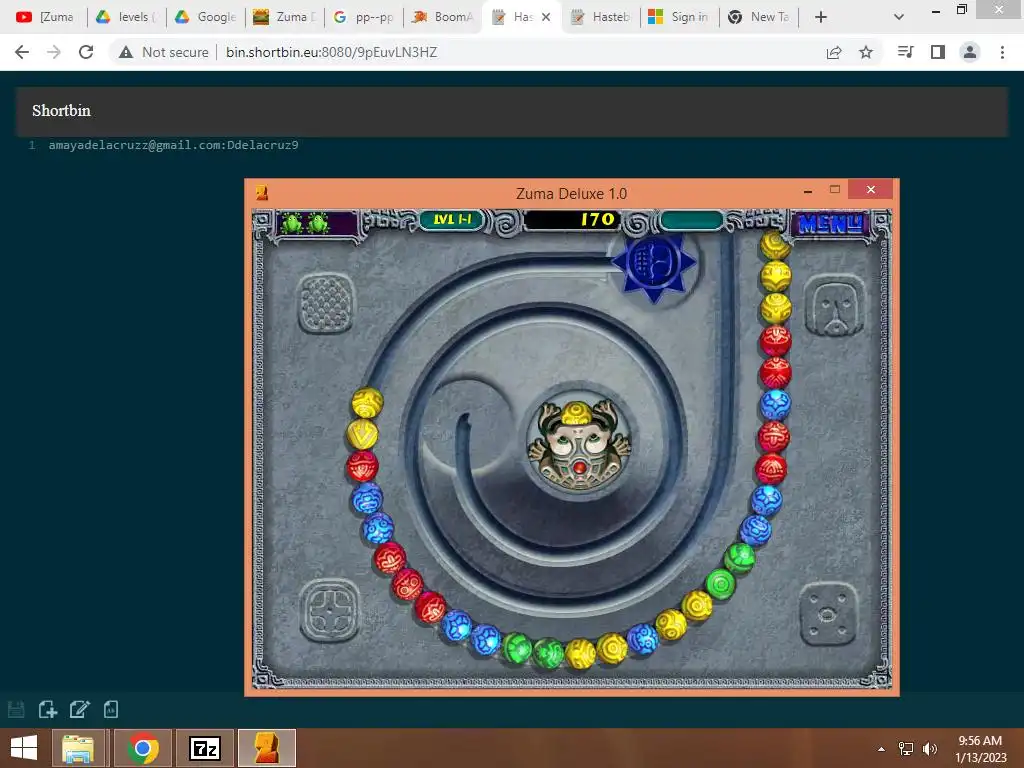This screenshot has height=768, width=1024.
Task: View the paste as raw text
Action: coord(111,709)
